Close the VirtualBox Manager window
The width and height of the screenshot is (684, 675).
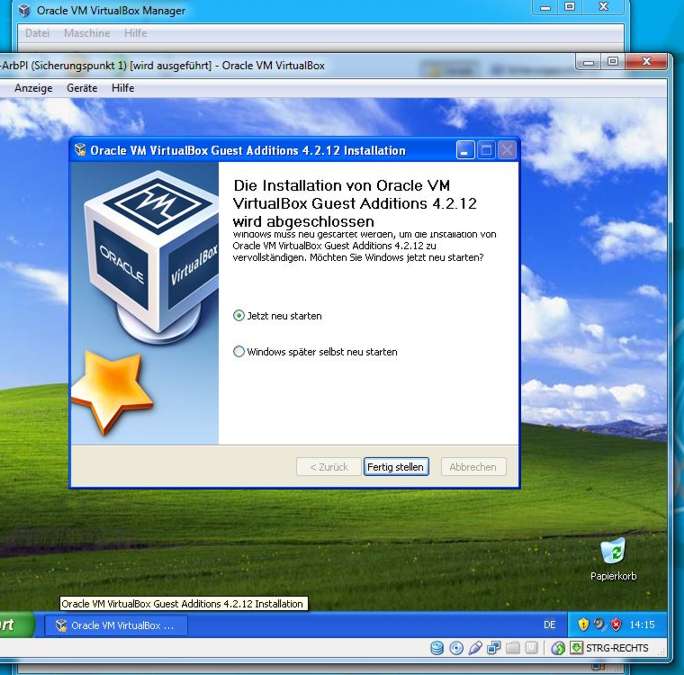pos(604,7)
